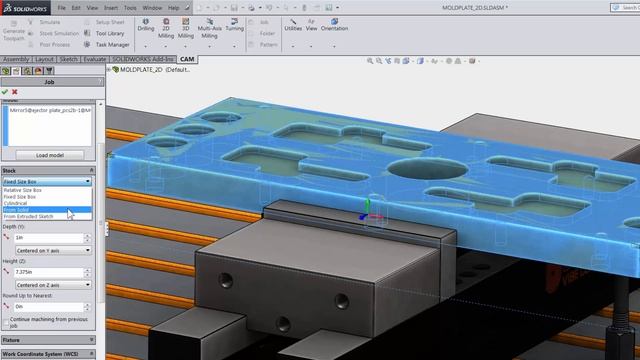Open the View menu
Viewport: 640px width, 360px height.
92,8
